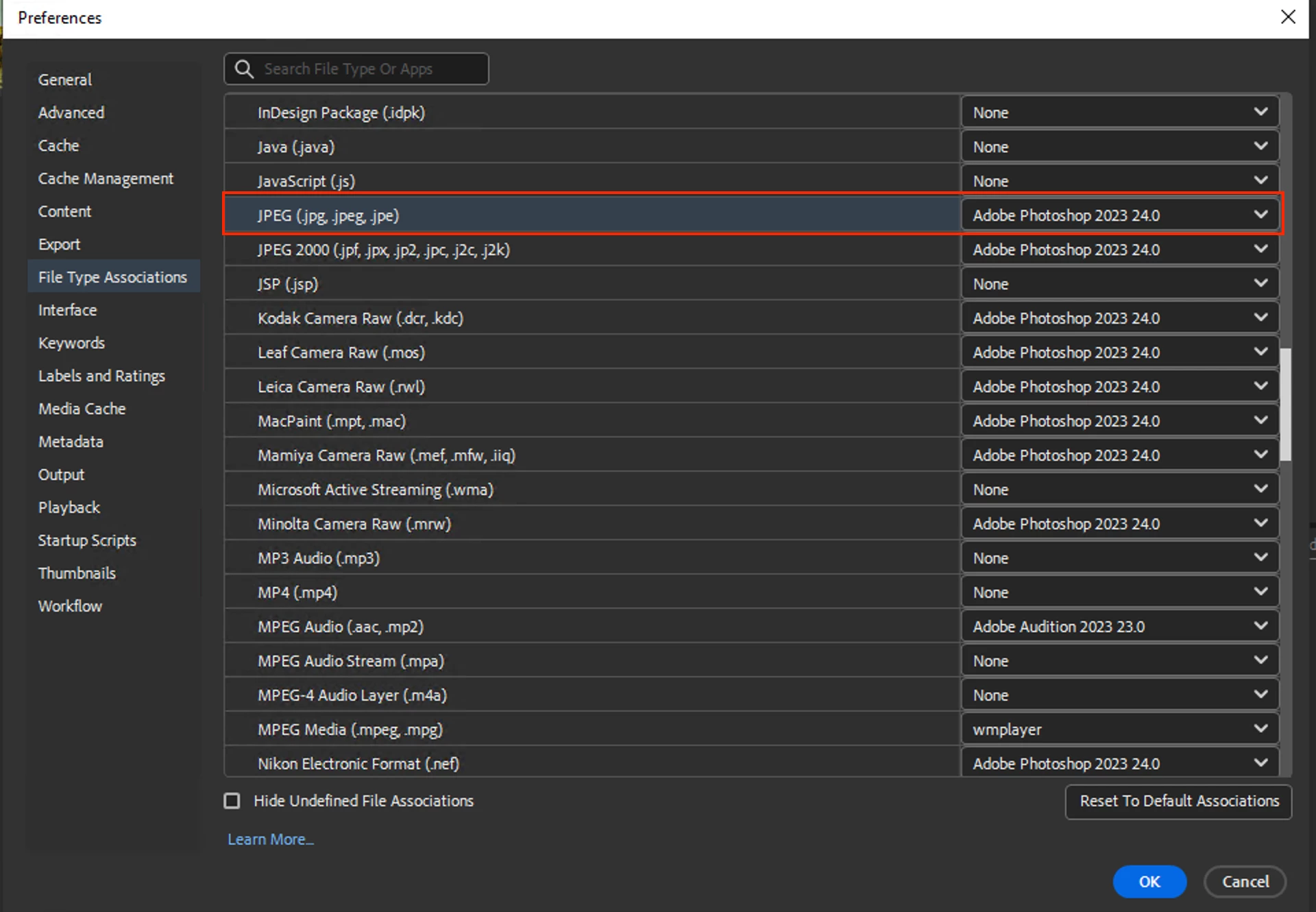Cancel the Preferences dialog
The image size is (1316, 912).
click(x=1245, y=882)
